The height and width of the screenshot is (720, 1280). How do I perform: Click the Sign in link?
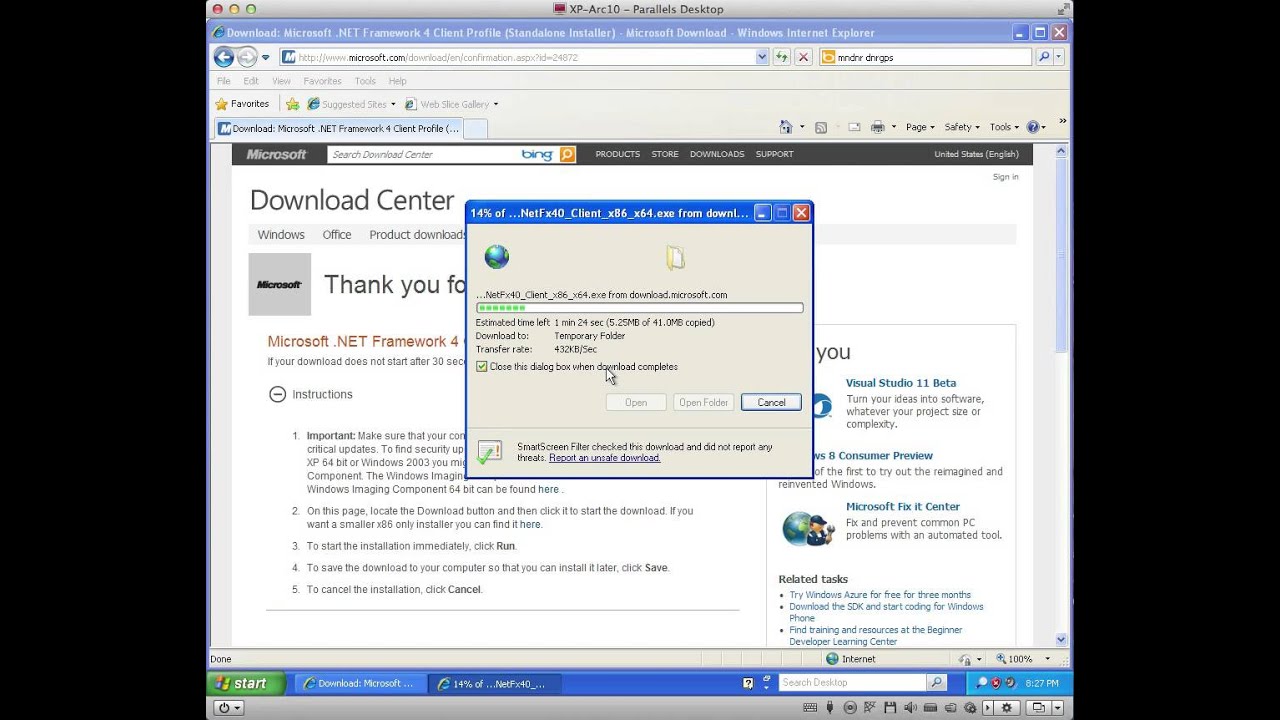pos(1005,177)
